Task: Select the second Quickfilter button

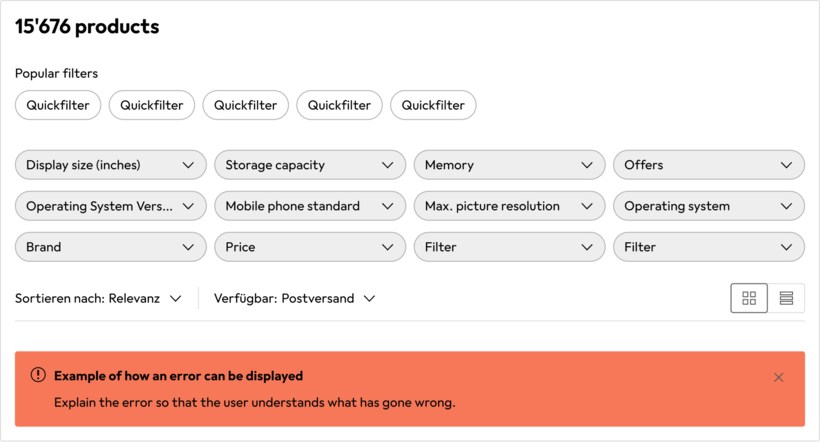Action: click(152, 105)
